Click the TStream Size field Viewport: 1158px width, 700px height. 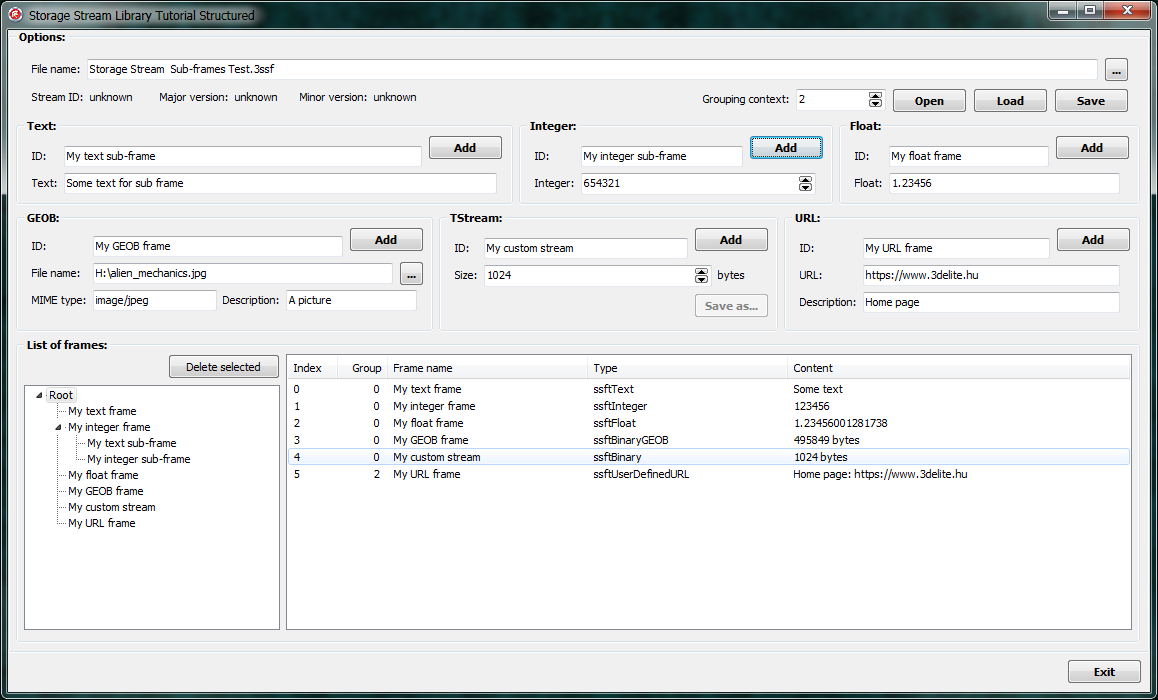pyautogui.click(x=589, y=275)
